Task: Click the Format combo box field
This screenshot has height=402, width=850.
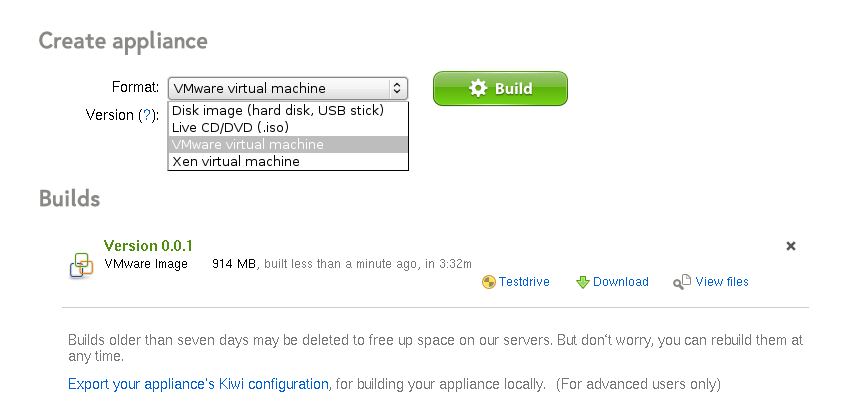Action: click(x=287, y=88)
